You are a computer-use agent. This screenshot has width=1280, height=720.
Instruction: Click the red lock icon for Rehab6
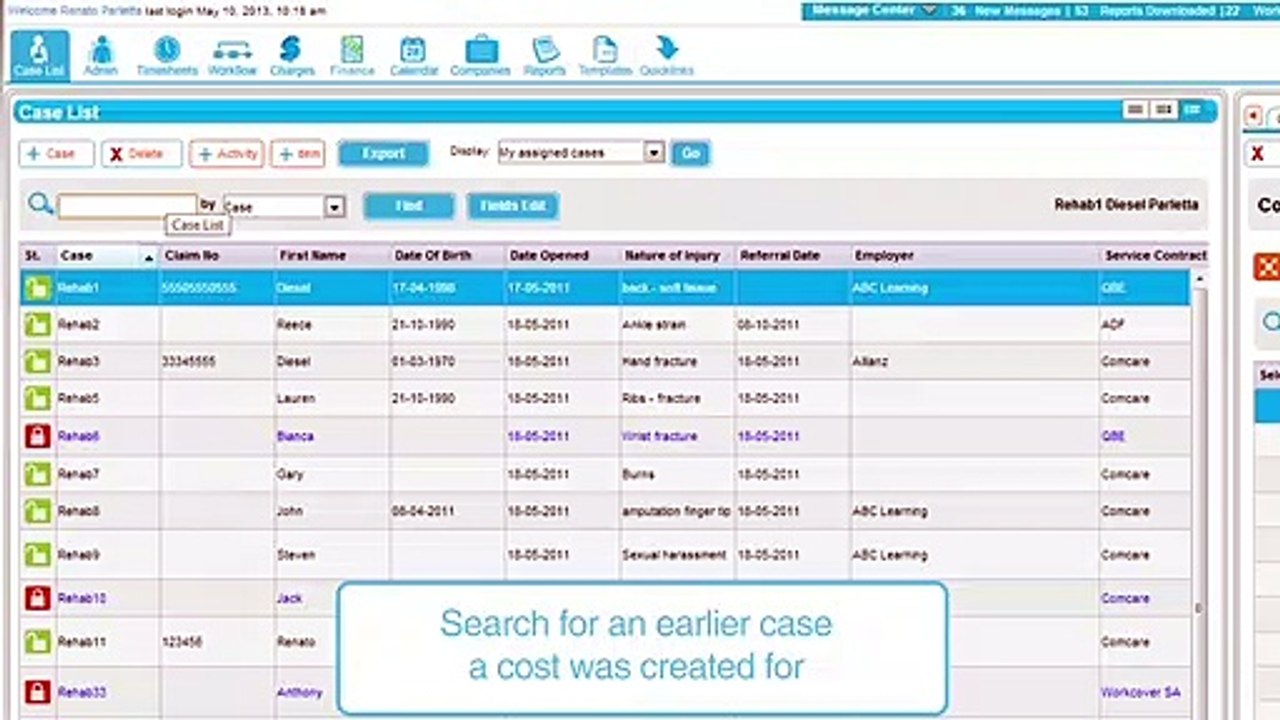pos(37,436)
